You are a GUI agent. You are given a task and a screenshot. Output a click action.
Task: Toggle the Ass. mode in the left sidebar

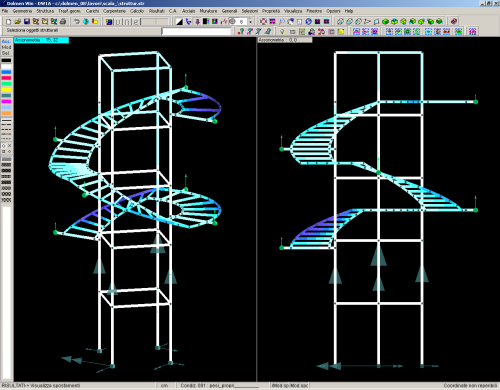[6, 41]
